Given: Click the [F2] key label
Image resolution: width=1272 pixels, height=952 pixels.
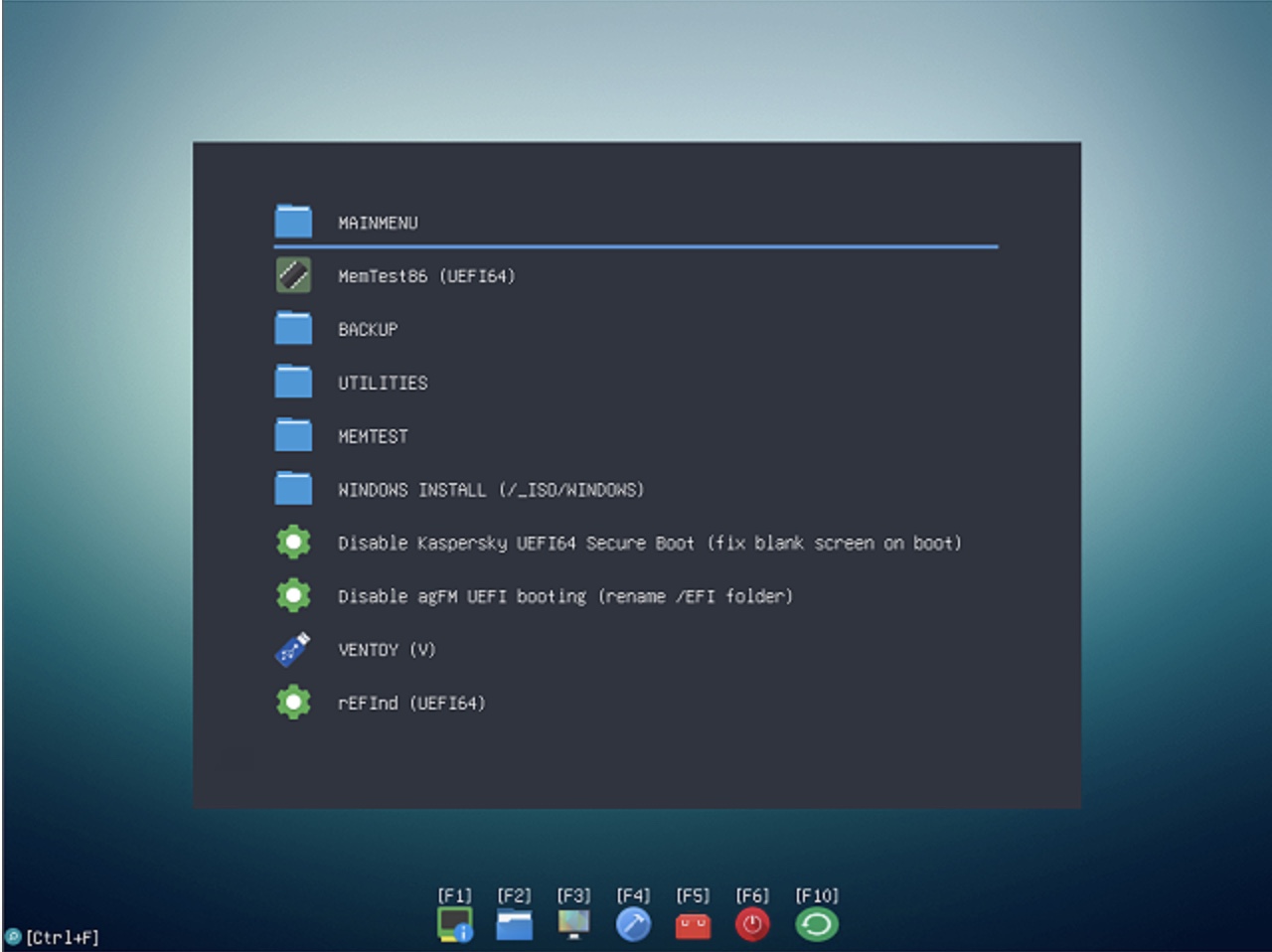Looking at the screenshot, I should pos(515,895).
